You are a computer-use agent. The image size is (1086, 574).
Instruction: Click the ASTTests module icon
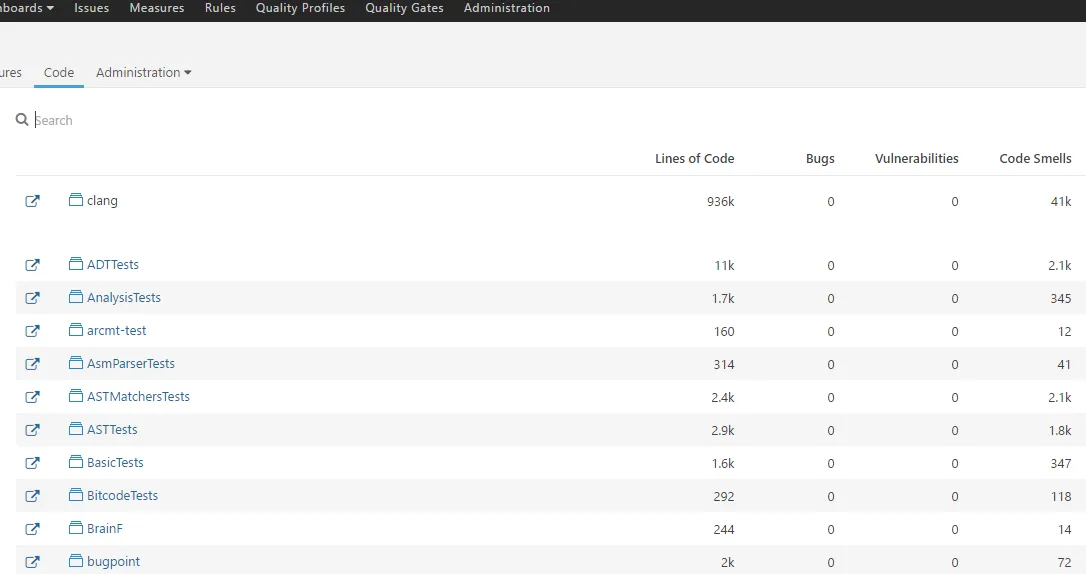75,429
